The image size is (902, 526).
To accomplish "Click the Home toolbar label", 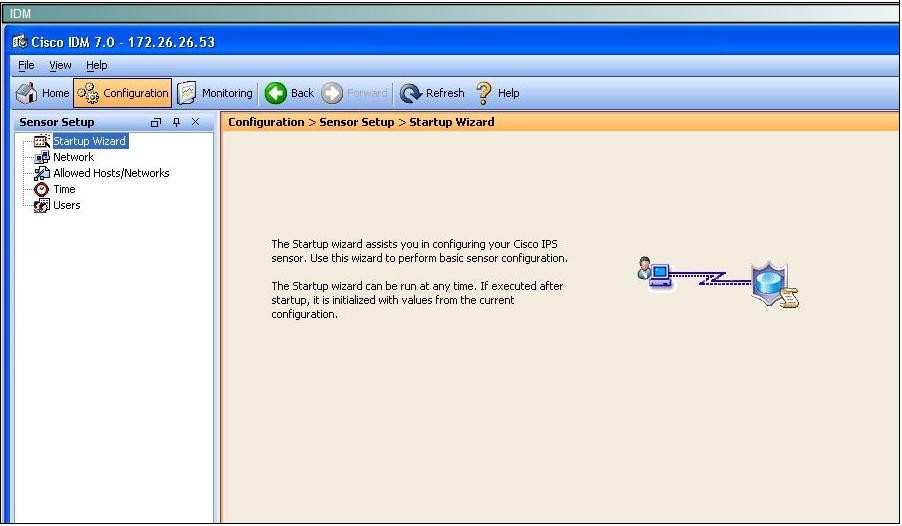I will 55,93.
